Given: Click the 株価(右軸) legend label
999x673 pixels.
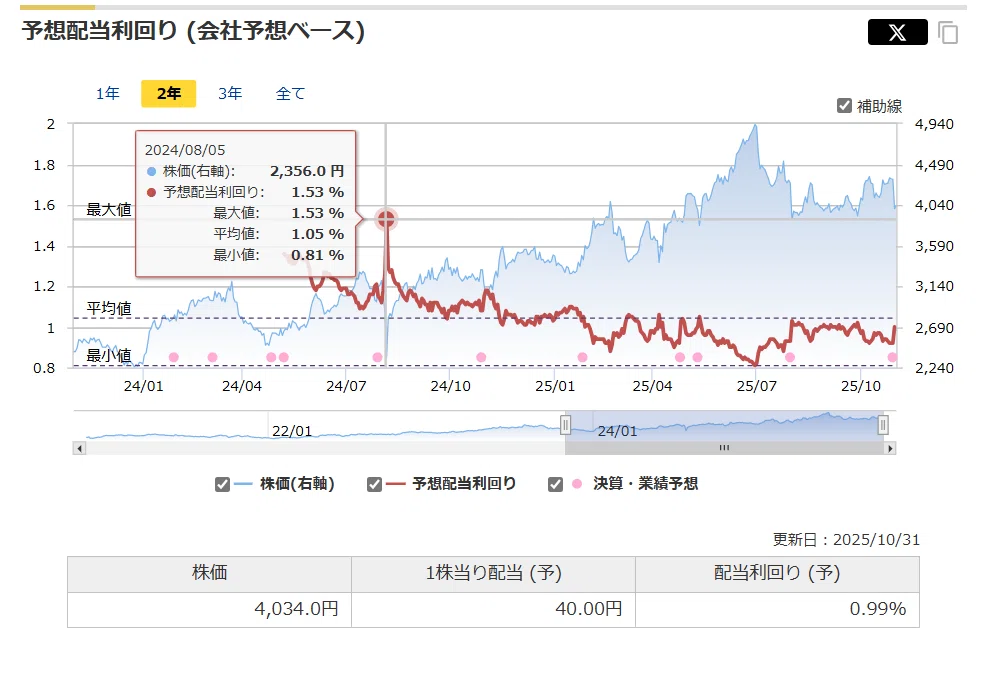Looking at the screenshot, I should (x=297, y=484).
